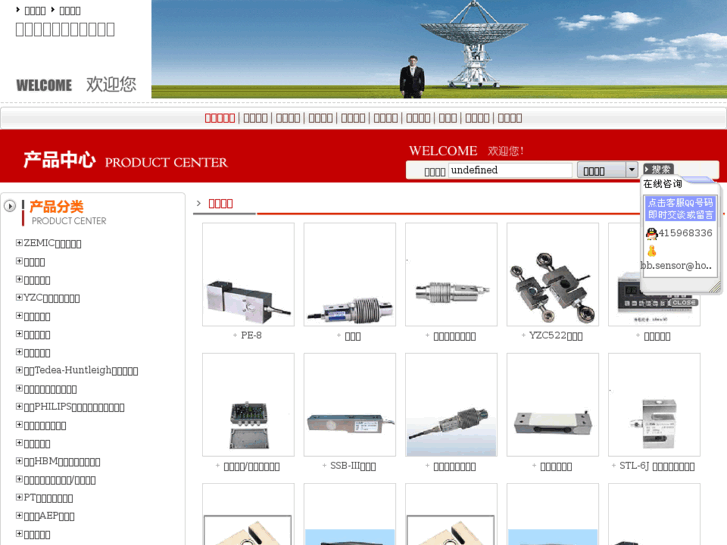The image size is (727, 545).
Task: Open the YZC category link text
Action: pos(51,298)
